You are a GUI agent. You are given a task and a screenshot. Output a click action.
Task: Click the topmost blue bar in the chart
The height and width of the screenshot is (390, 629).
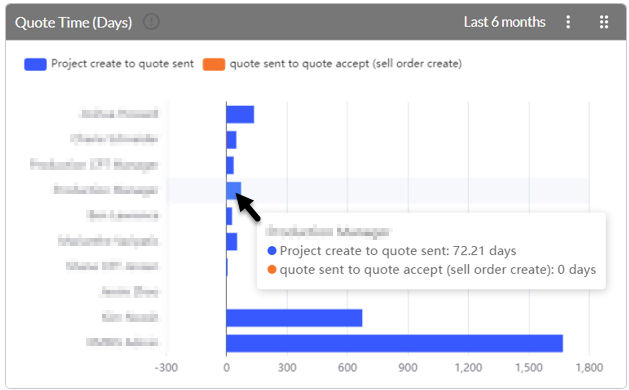(240, 114)
